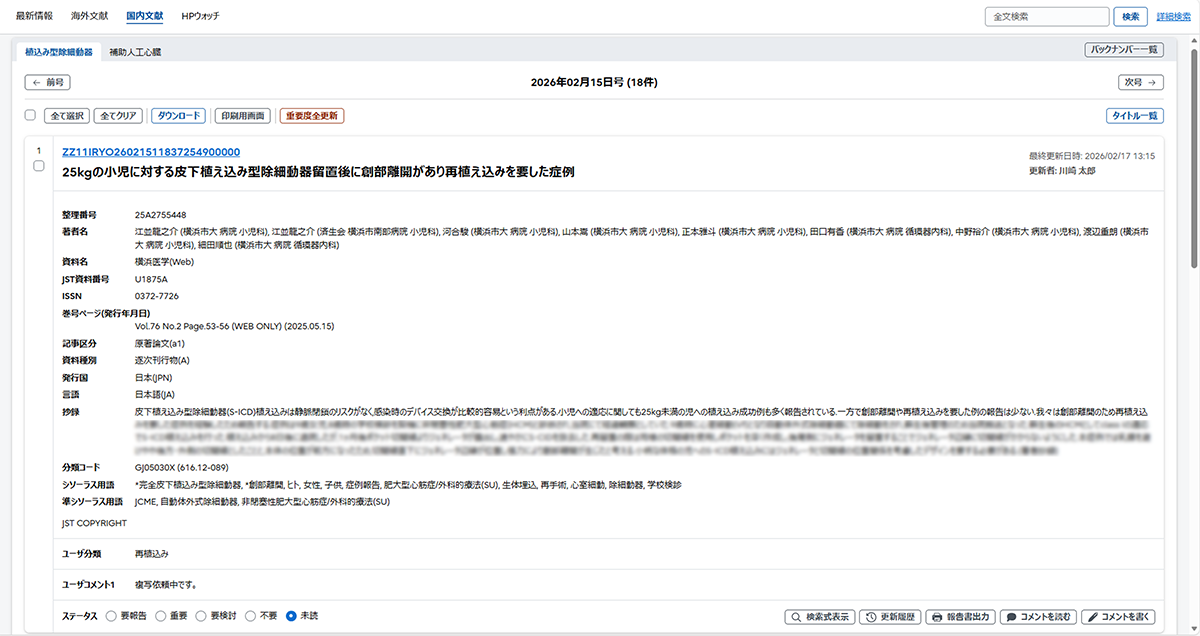Click 報告書出力 printer button
The width and height of the screenshot is (1200, 636).
(960, 617)
